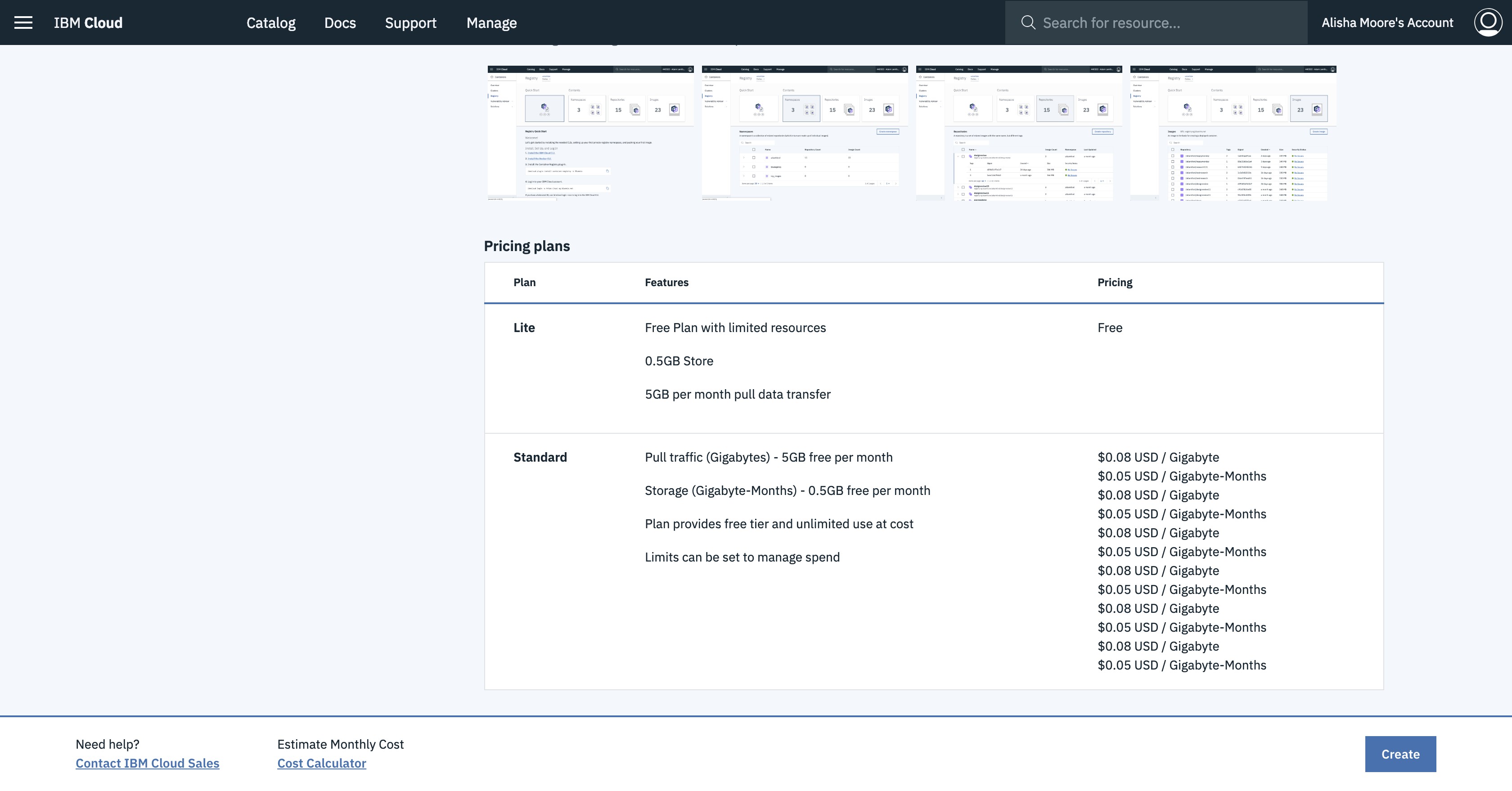1512x791 pixels.
Task: Select the Standard plan row
Action: point(933,562)
